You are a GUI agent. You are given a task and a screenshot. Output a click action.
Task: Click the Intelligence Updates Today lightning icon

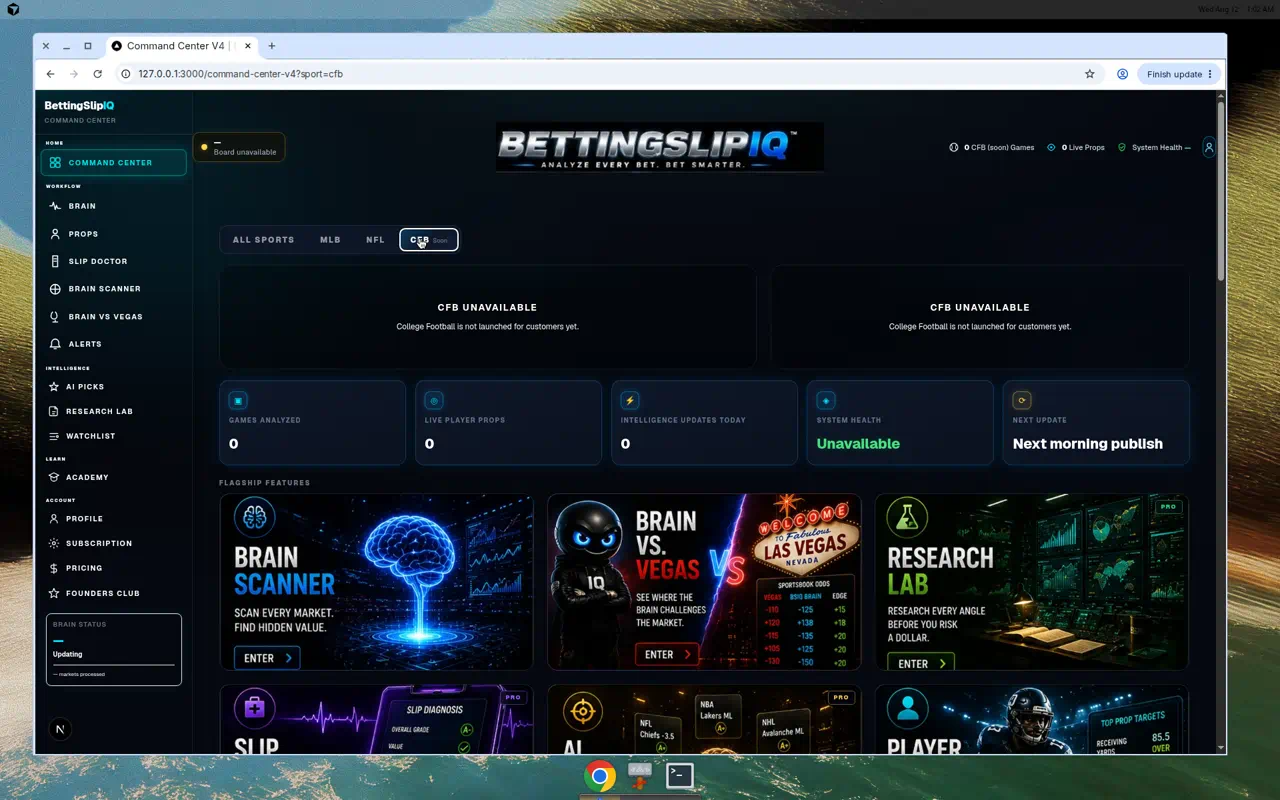[630, 401]
